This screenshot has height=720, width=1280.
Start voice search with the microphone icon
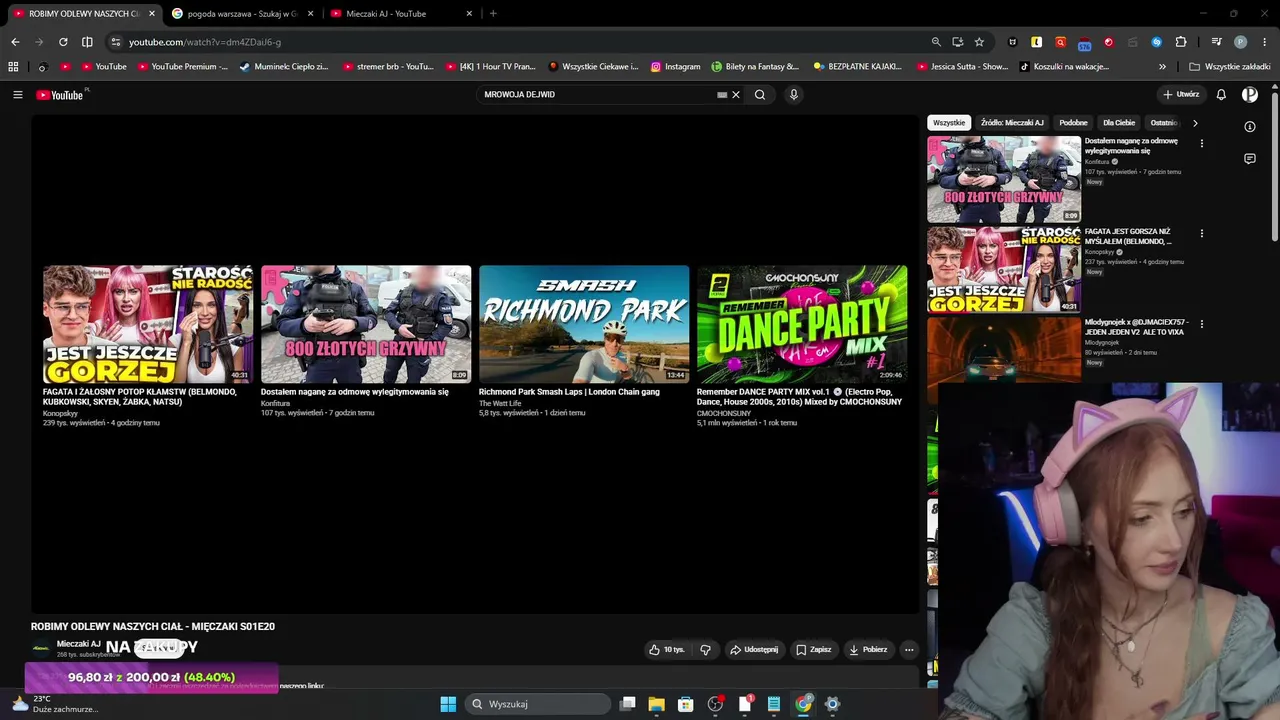[x=794, y=95]
